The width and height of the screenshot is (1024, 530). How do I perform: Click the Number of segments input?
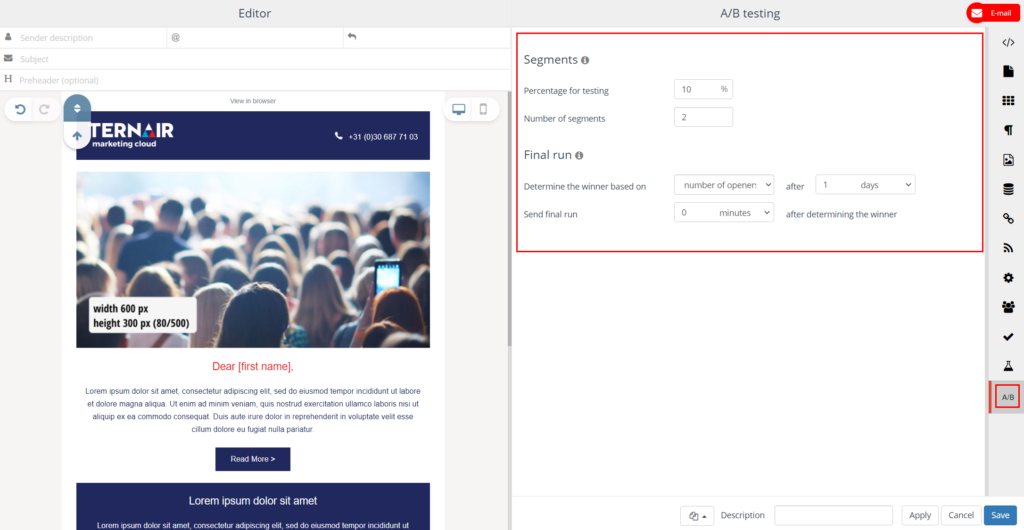703,117
